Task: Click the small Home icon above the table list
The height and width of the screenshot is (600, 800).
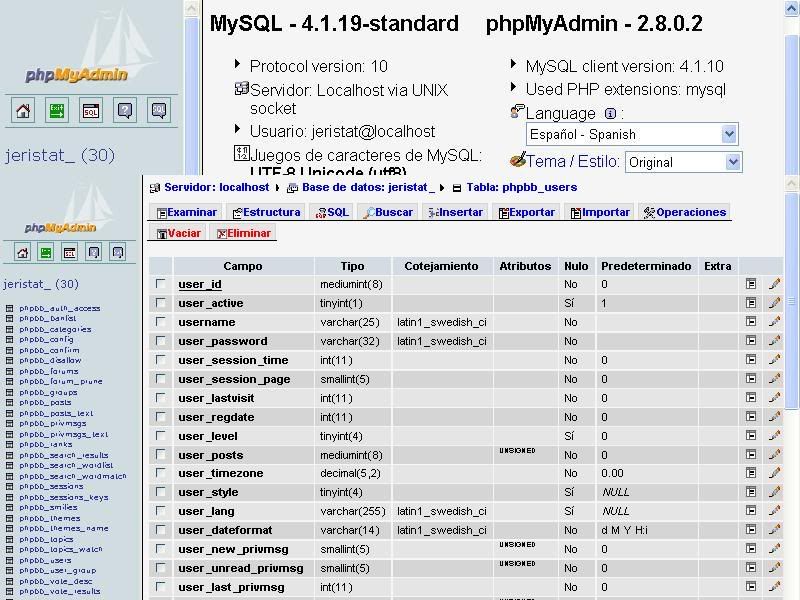Action: point(22,252)
